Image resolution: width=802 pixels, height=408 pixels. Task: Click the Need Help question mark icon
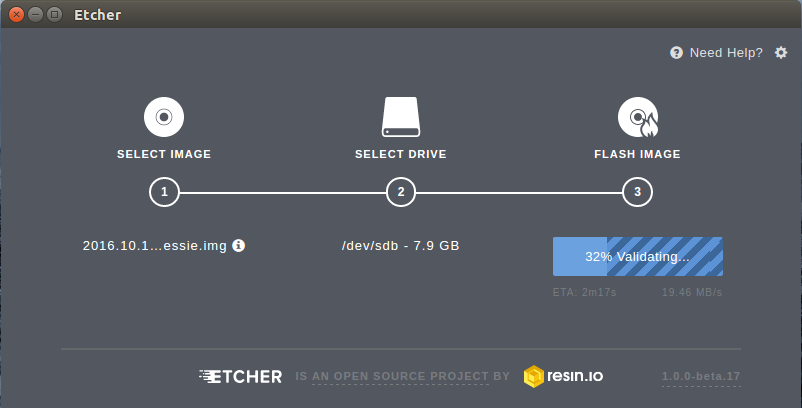click(676, 53)
